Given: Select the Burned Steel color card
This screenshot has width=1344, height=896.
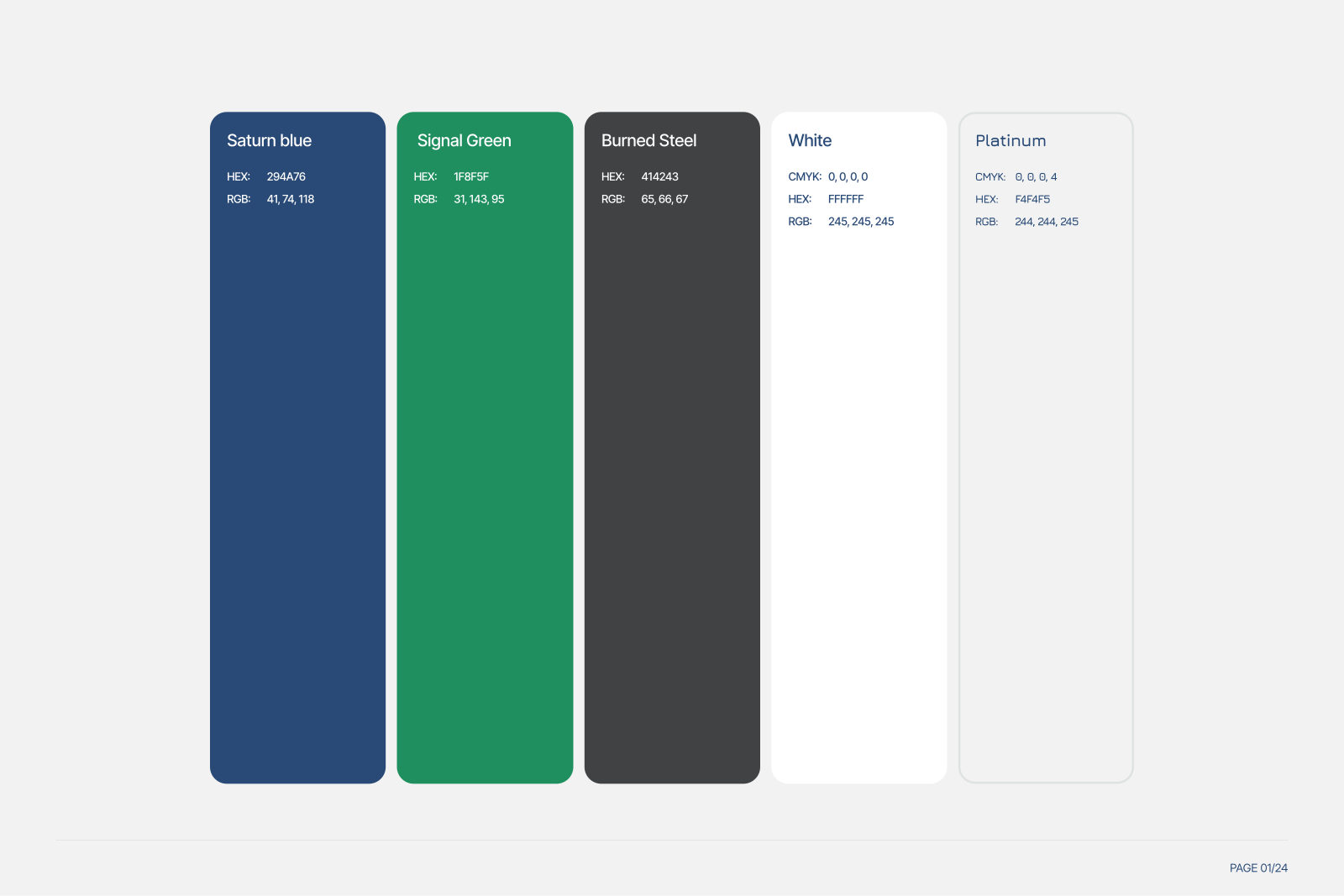Looking at the screenshot, I should (672, 448).
